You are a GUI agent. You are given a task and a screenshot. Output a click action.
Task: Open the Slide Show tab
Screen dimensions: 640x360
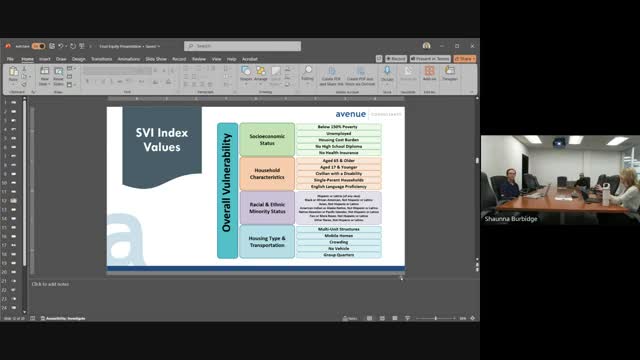tap(156, 59)
